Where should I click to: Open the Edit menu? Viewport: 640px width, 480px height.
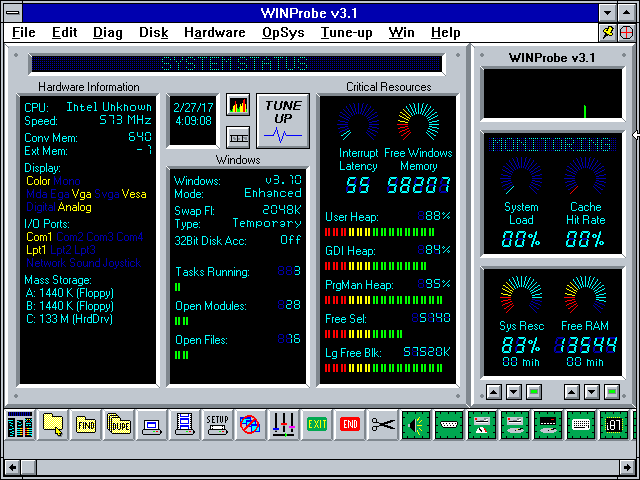pos(64,33)
